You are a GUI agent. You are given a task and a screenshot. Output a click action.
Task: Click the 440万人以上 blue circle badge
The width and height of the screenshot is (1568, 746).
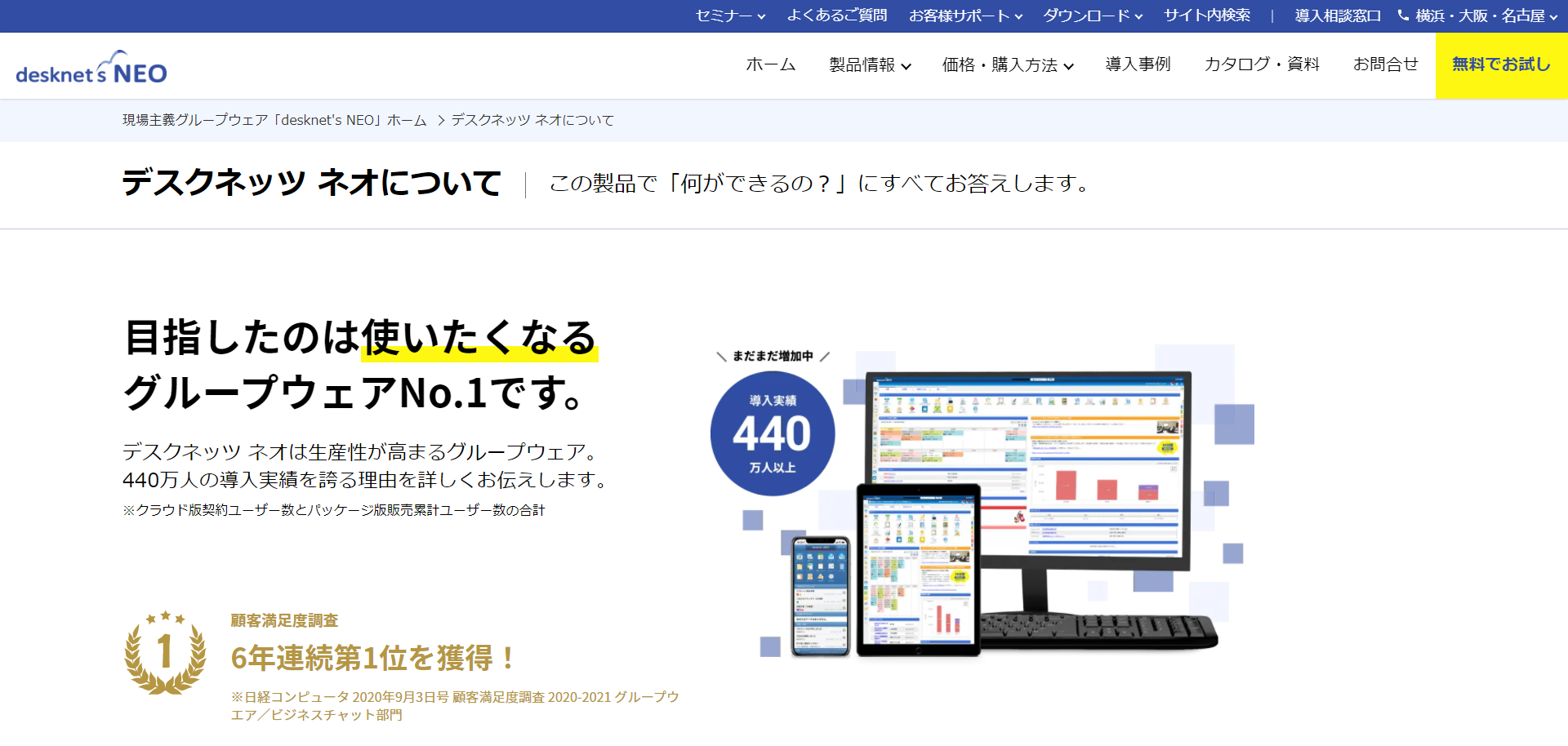[x=773, y=433]
